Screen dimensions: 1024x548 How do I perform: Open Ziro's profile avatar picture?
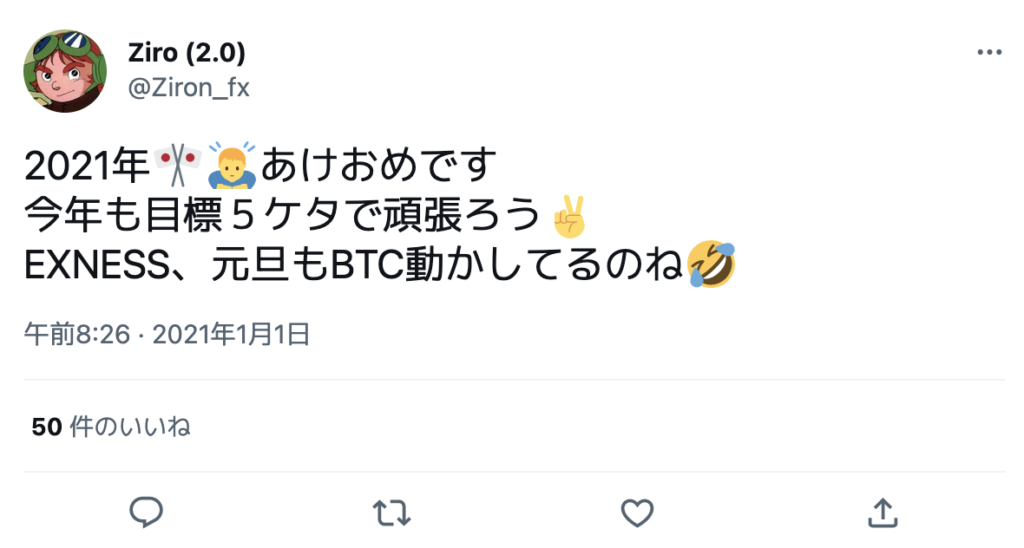tap(65, 71)
